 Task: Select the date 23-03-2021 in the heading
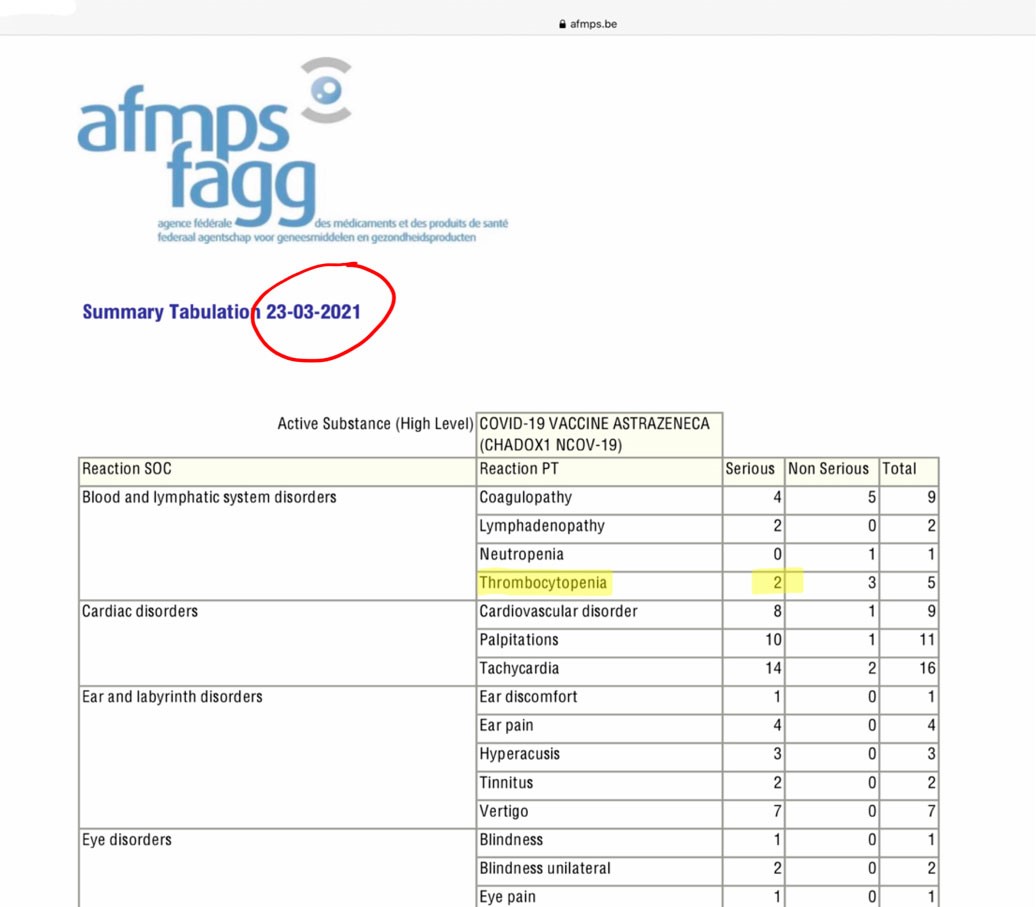point(311,312)
